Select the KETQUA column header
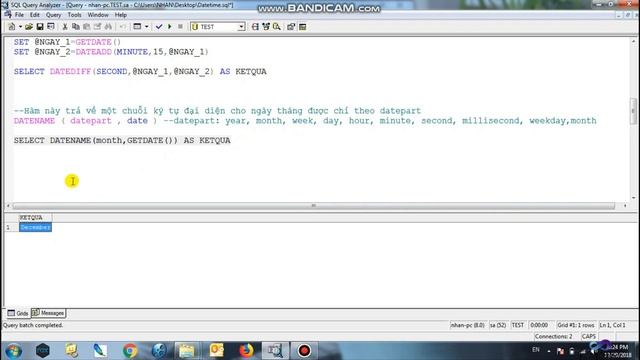This screenshot has height=360, width=640. click(x=35, y=218)
